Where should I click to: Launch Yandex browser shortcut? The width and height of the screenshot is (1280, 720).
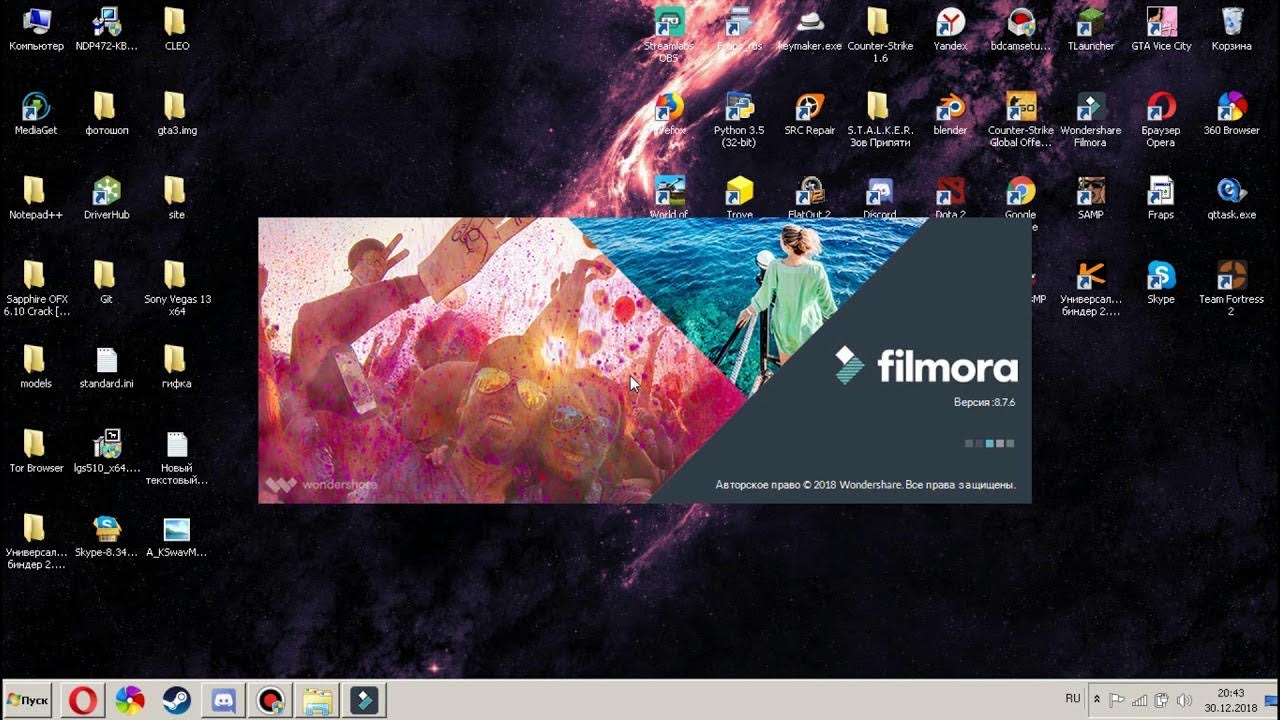950,30
